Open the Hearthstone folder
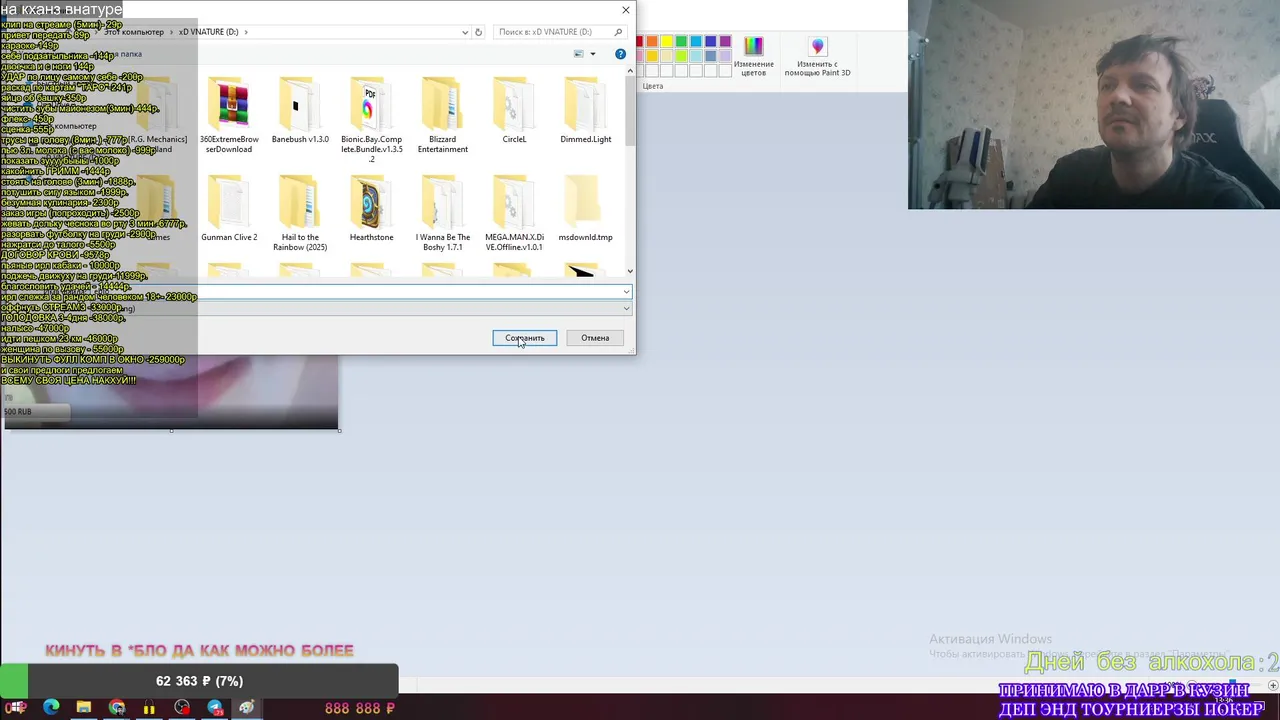1280x720 pixels. point(371,209)
